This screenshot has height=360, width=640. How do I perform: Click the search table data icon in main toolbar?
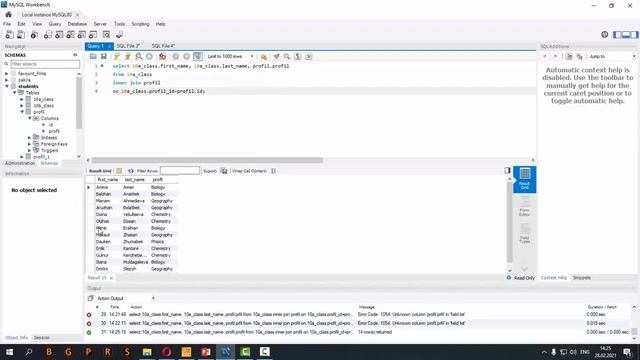(106, 35)
